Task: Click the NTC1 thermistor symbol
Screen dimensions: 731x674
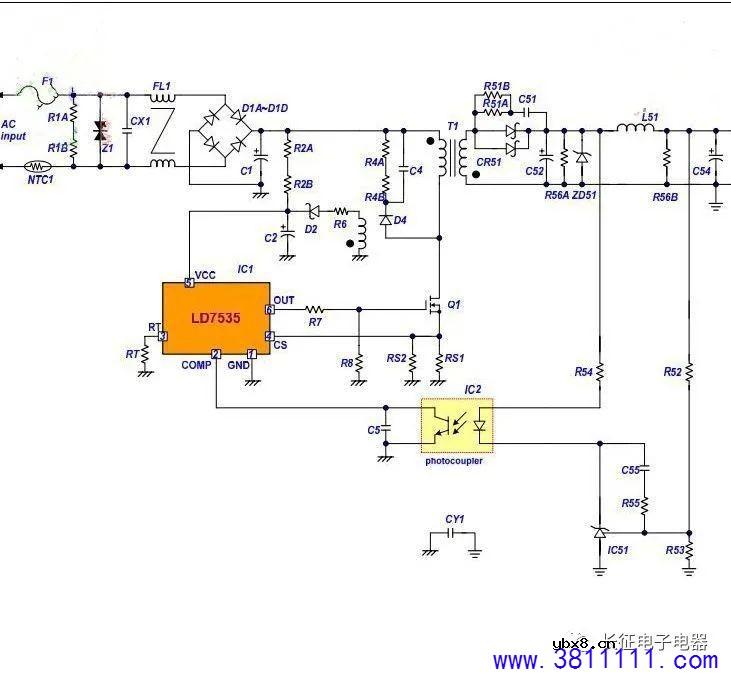Action: [37, 166]
